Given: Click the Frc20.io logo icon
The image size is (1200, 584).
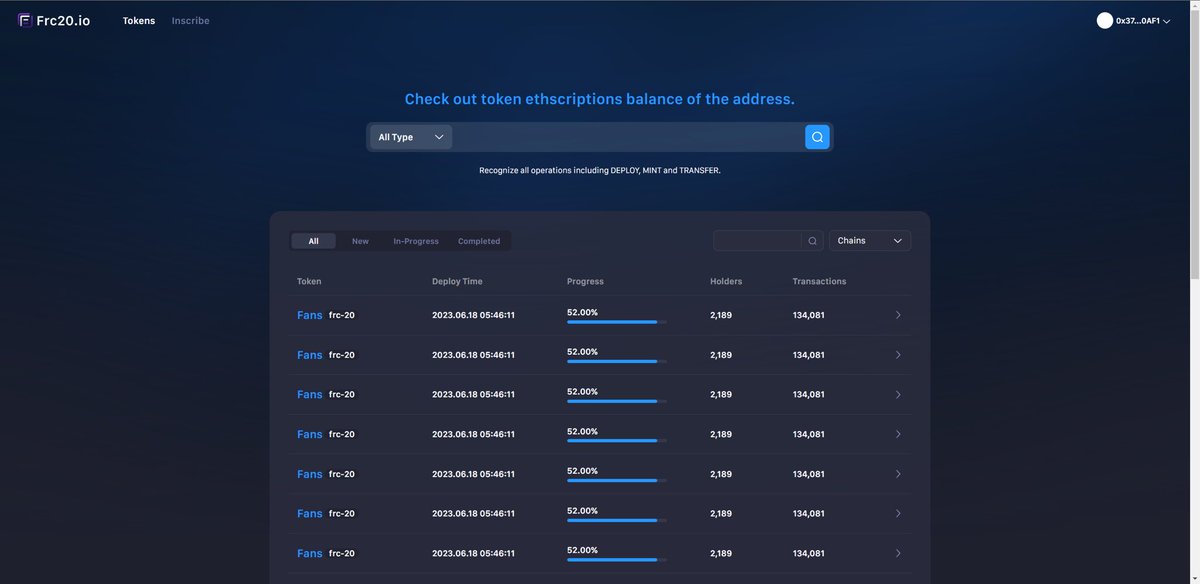Looking at the screenshot, I should [x=25, y=20].
